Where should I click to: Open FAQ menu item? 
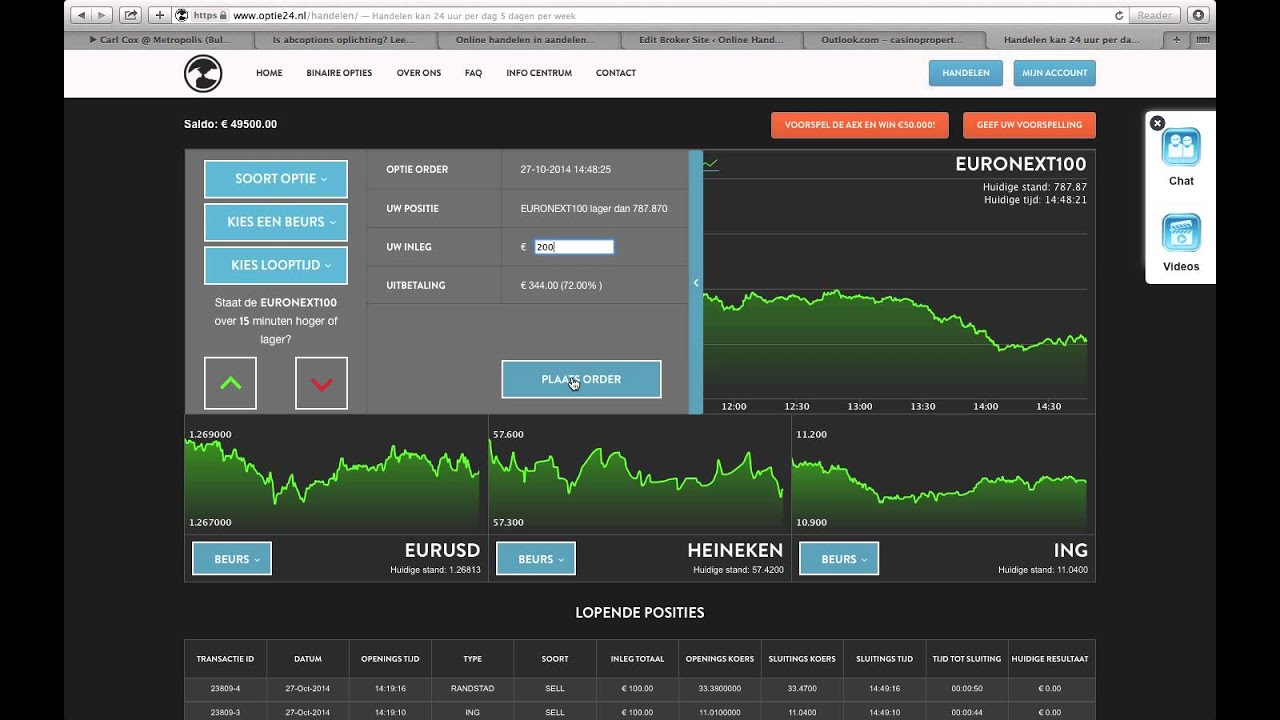pos(473,73)
